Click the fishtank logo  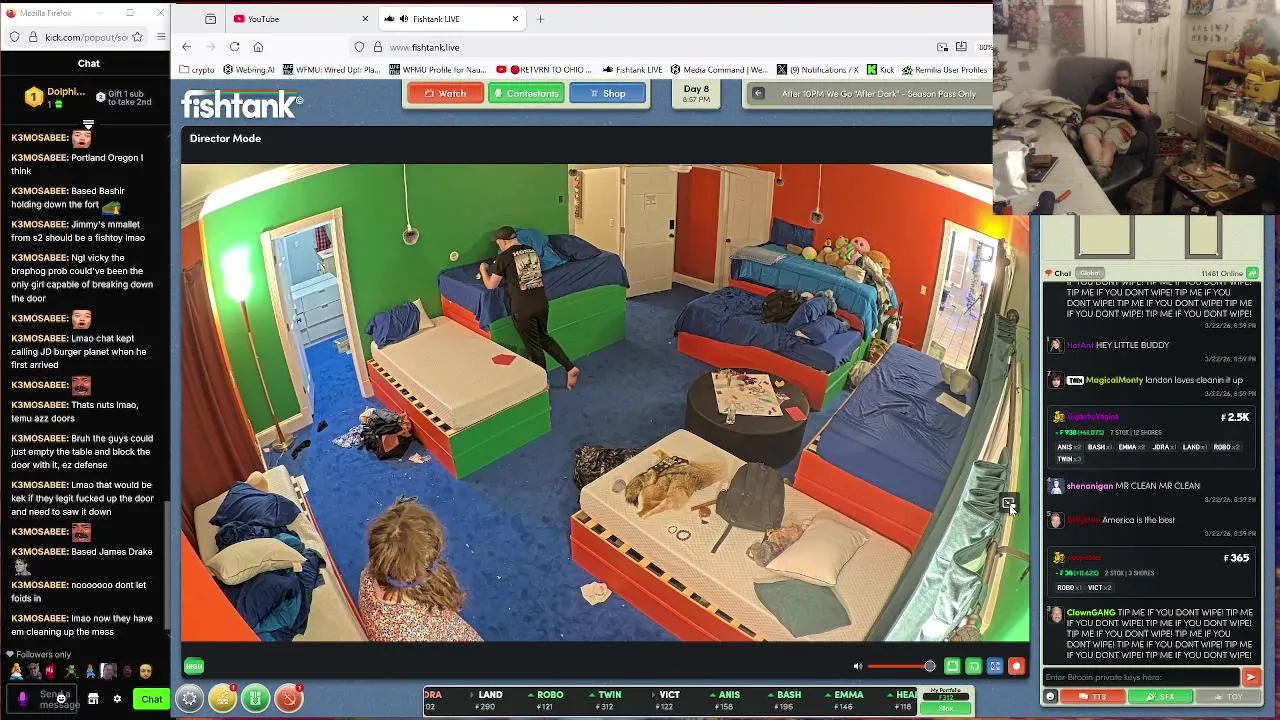241,104
